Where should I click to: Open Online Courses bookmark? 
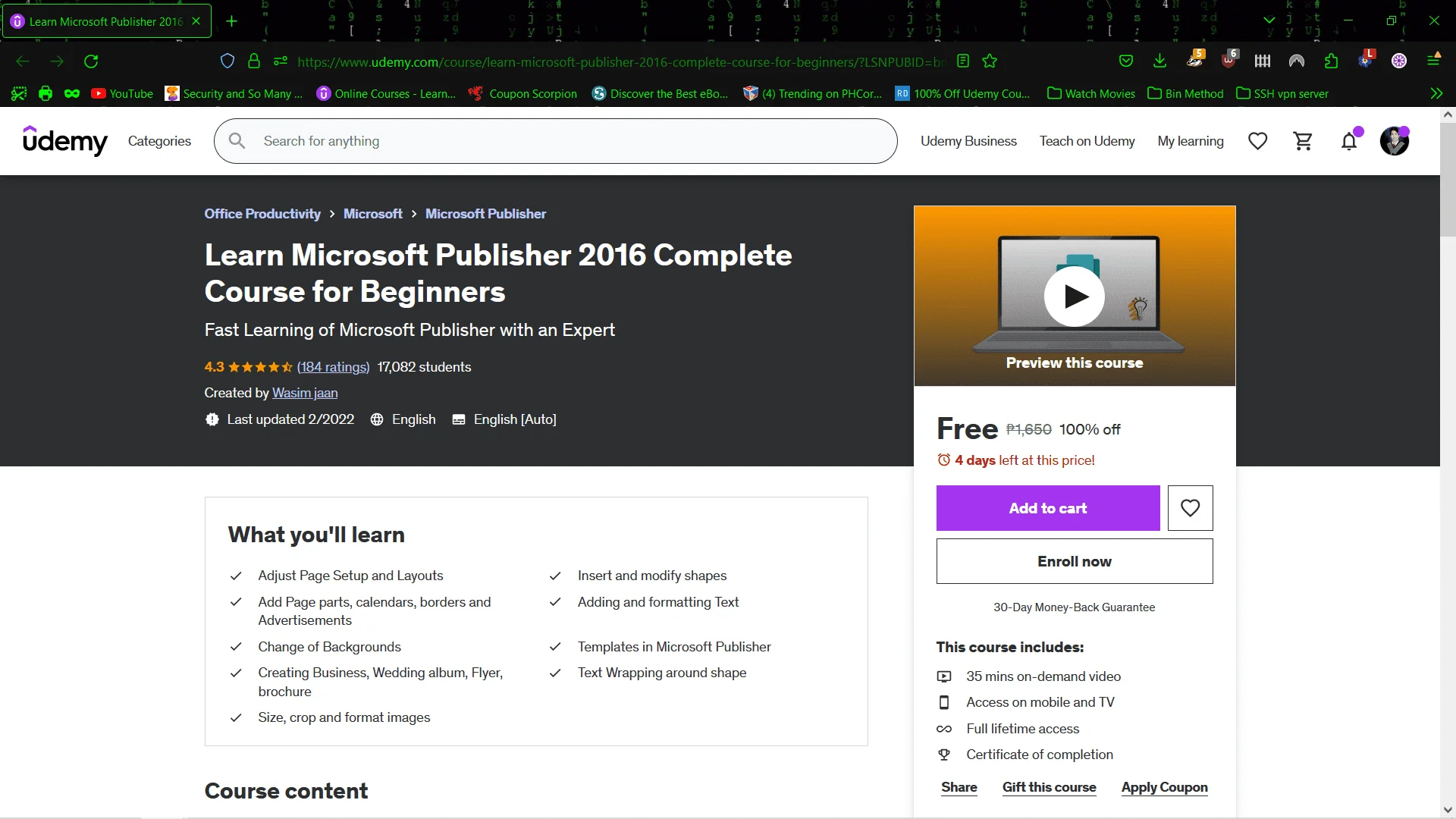coord(386,94)
